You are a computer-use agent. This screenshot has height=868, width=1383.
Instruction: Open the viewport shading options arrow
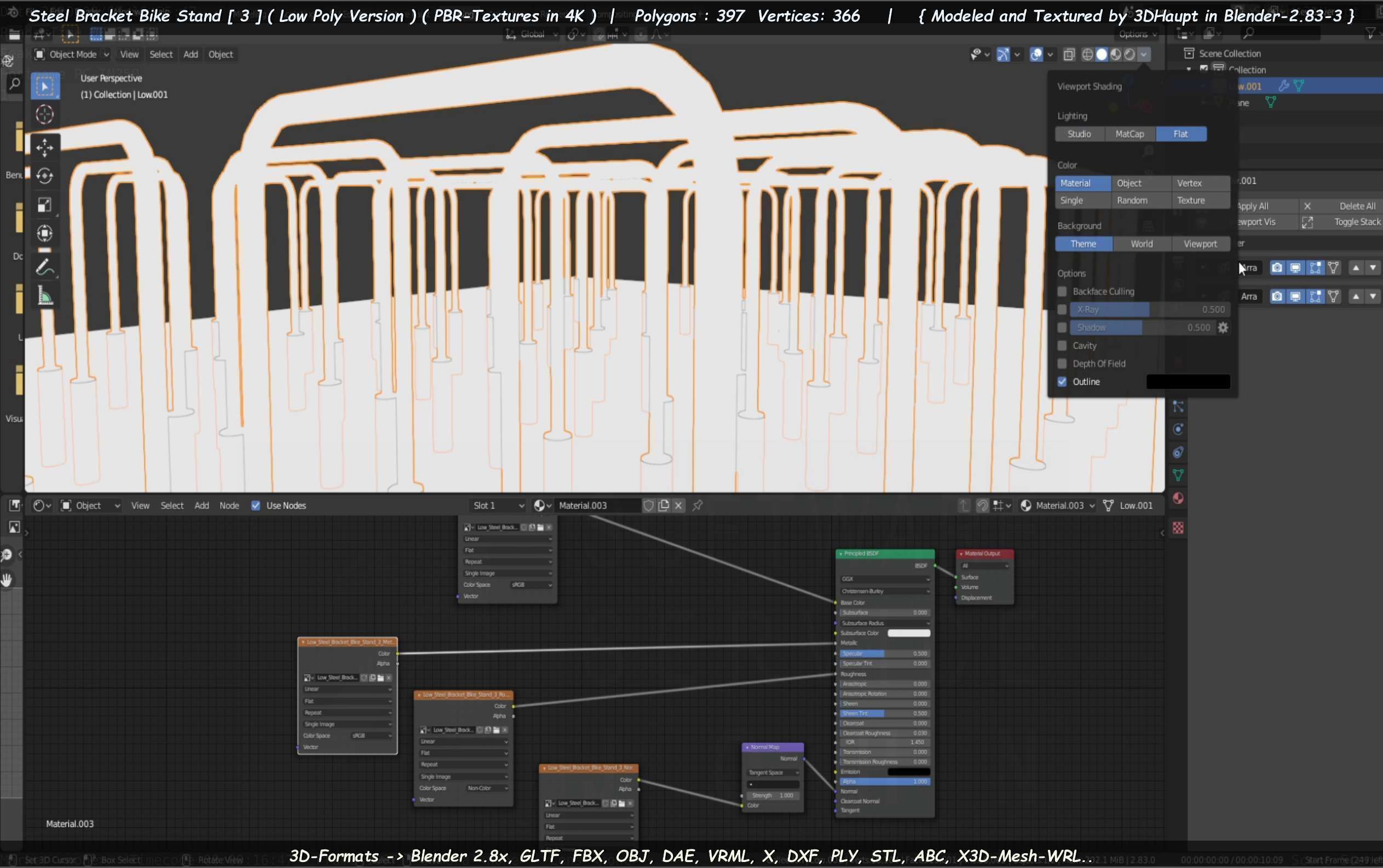1144,54
